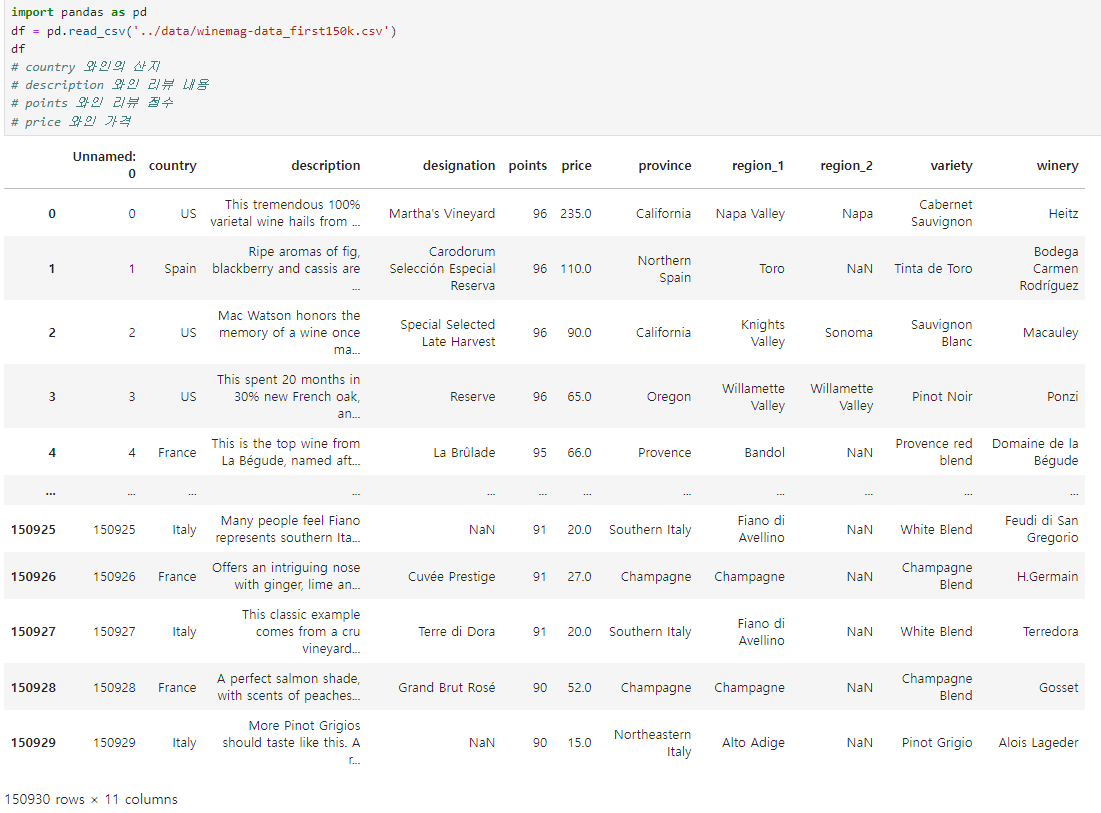Click the 'Cuvée Prestige' designation cell

coord(451,576)
